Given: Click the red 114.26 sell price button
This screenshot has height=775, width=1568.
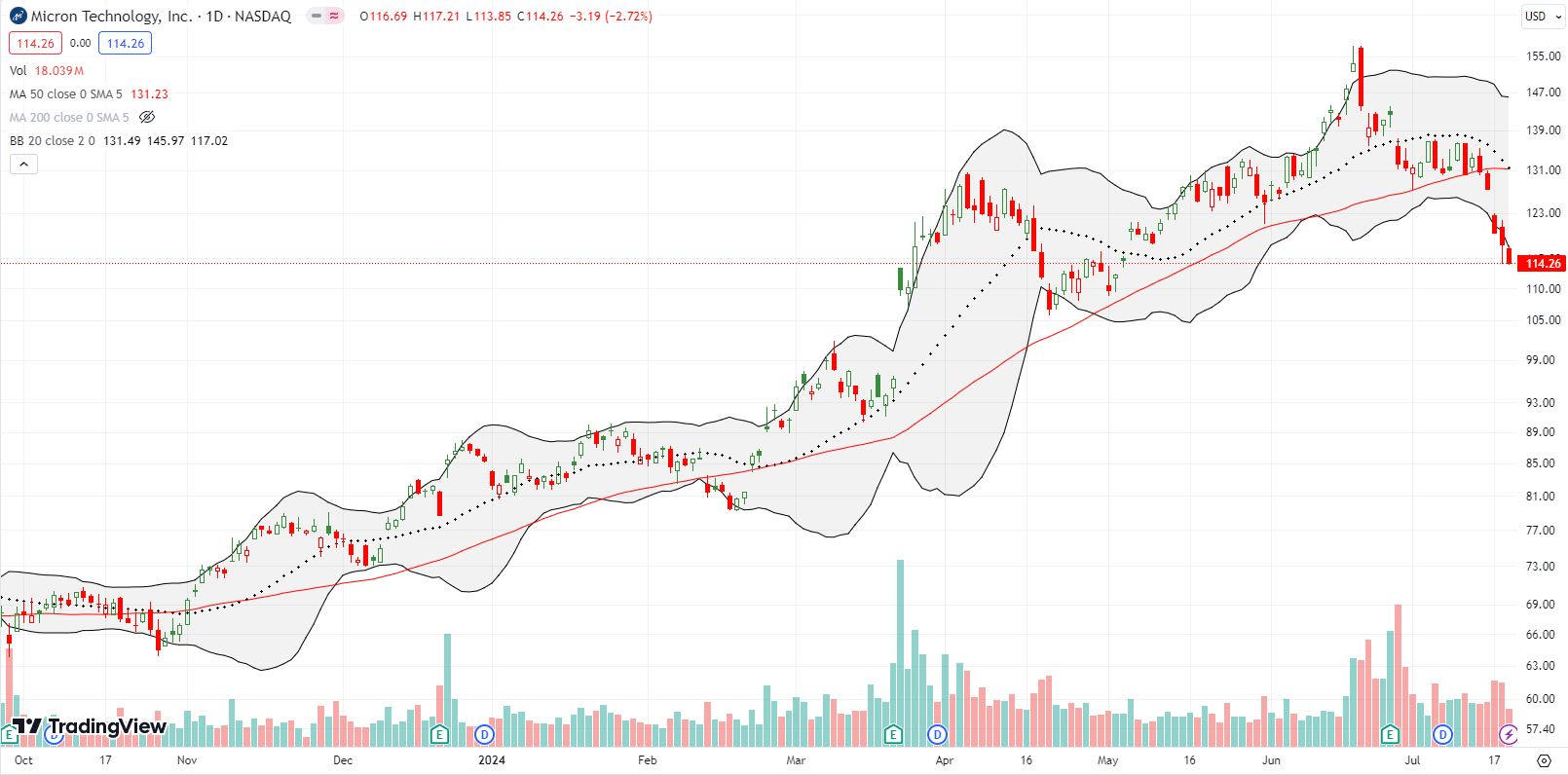Looking at the screenshot, I should point(35,43).
